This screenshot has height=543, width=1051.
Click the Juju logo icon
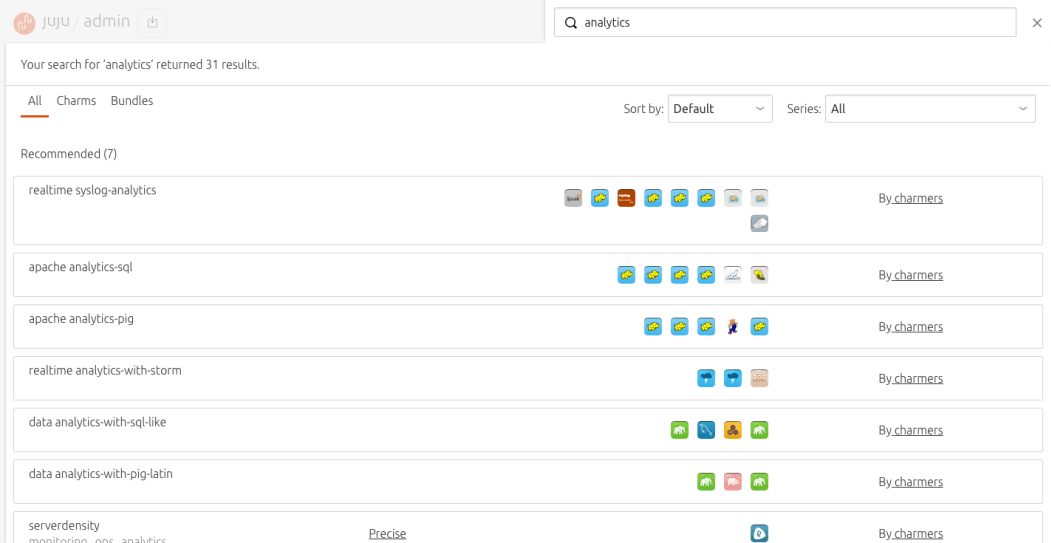click(x=24, y=22)
